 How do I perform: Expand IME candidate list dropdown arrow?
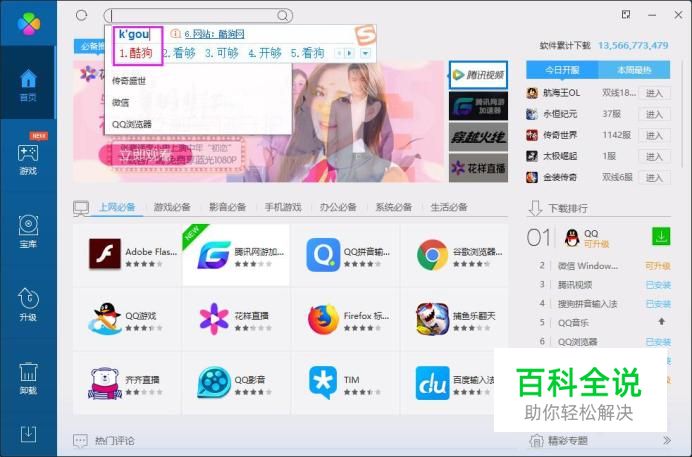(365, 53)
